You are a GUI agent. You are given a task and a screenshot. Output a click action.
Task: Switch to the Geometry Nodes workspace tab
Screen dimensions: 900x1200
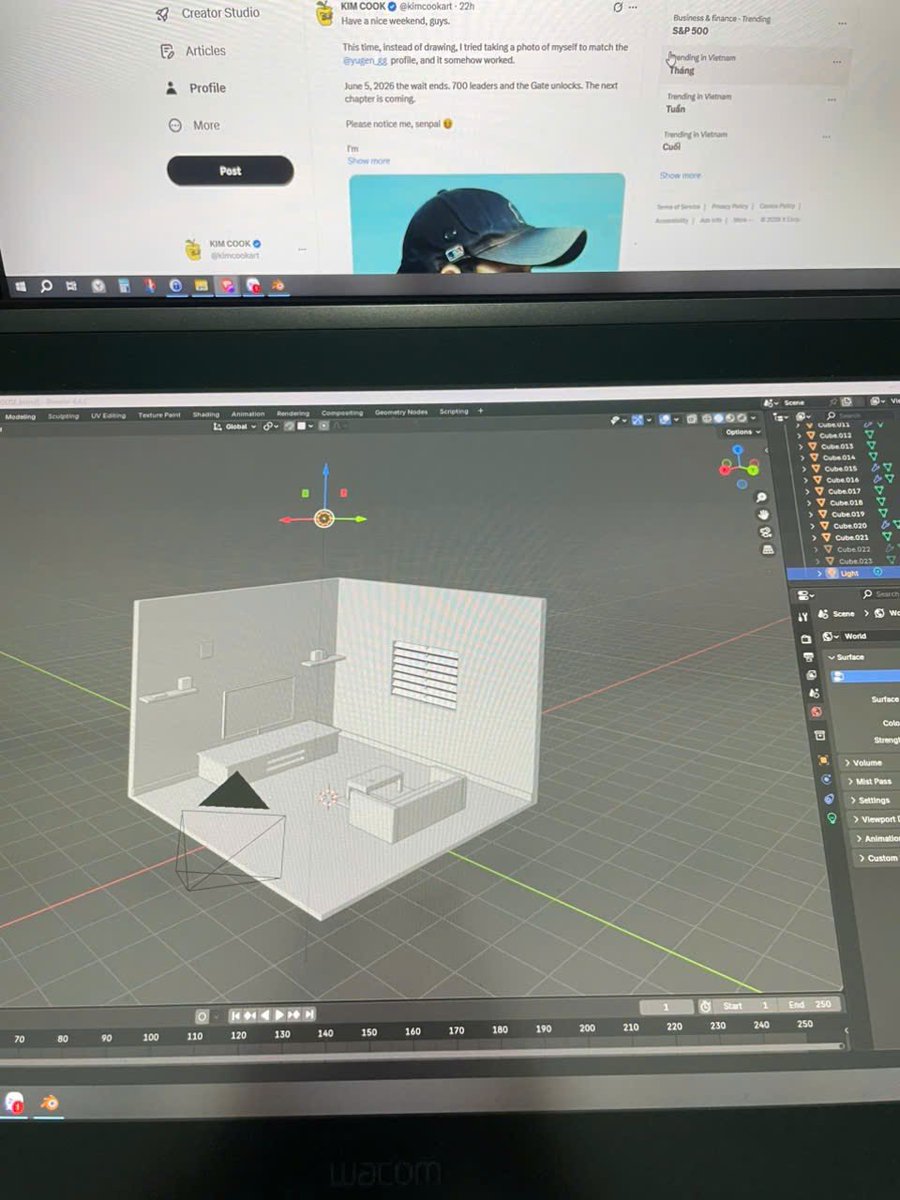pos(401,412)
